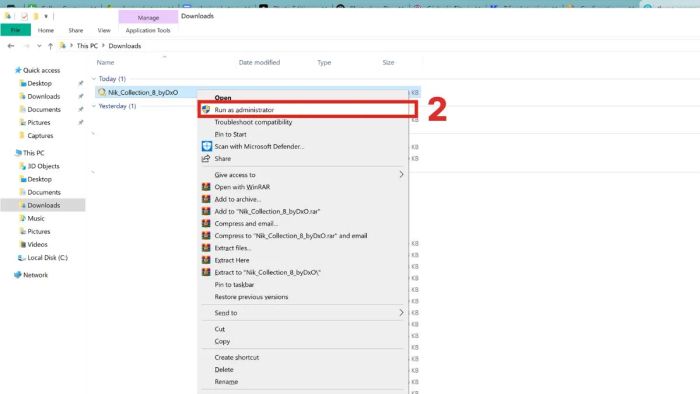Choose Extract Here
The height and width of the screenshot is (394, 700).
pyautogui.click(x=303, y=260)
